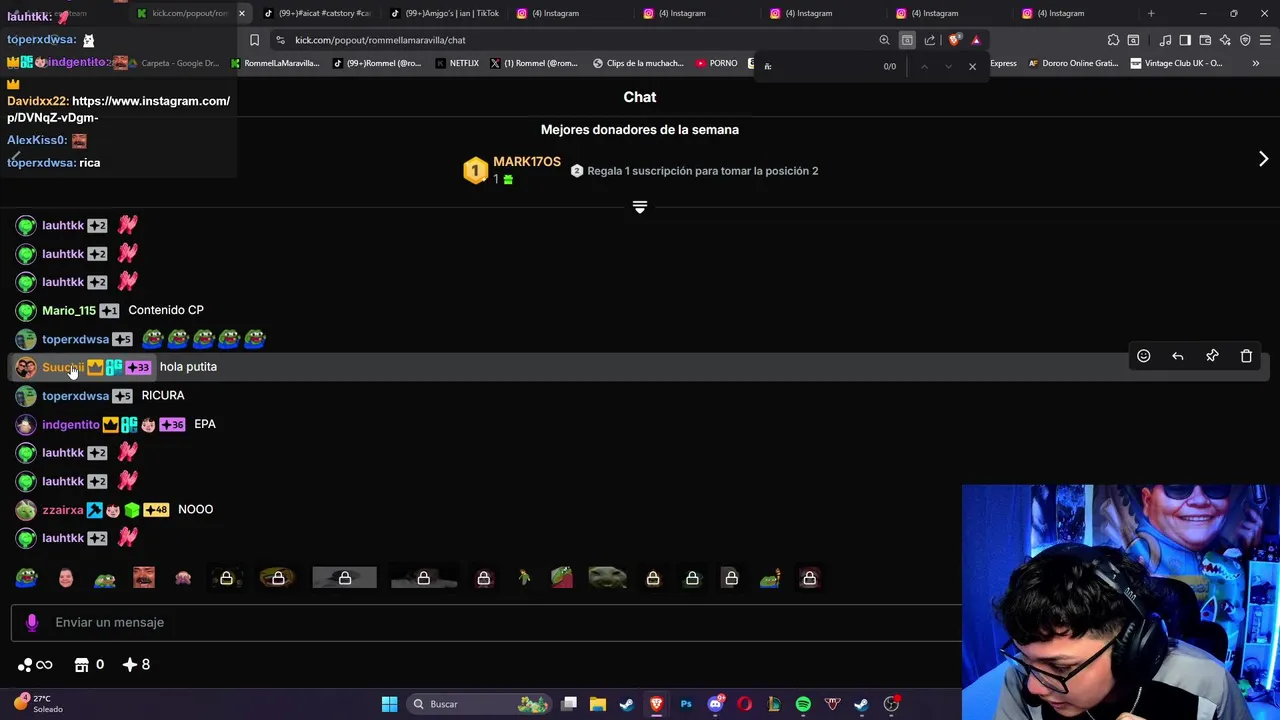
Task: Open the Windows Start menu
Action: tap(389, 704)
